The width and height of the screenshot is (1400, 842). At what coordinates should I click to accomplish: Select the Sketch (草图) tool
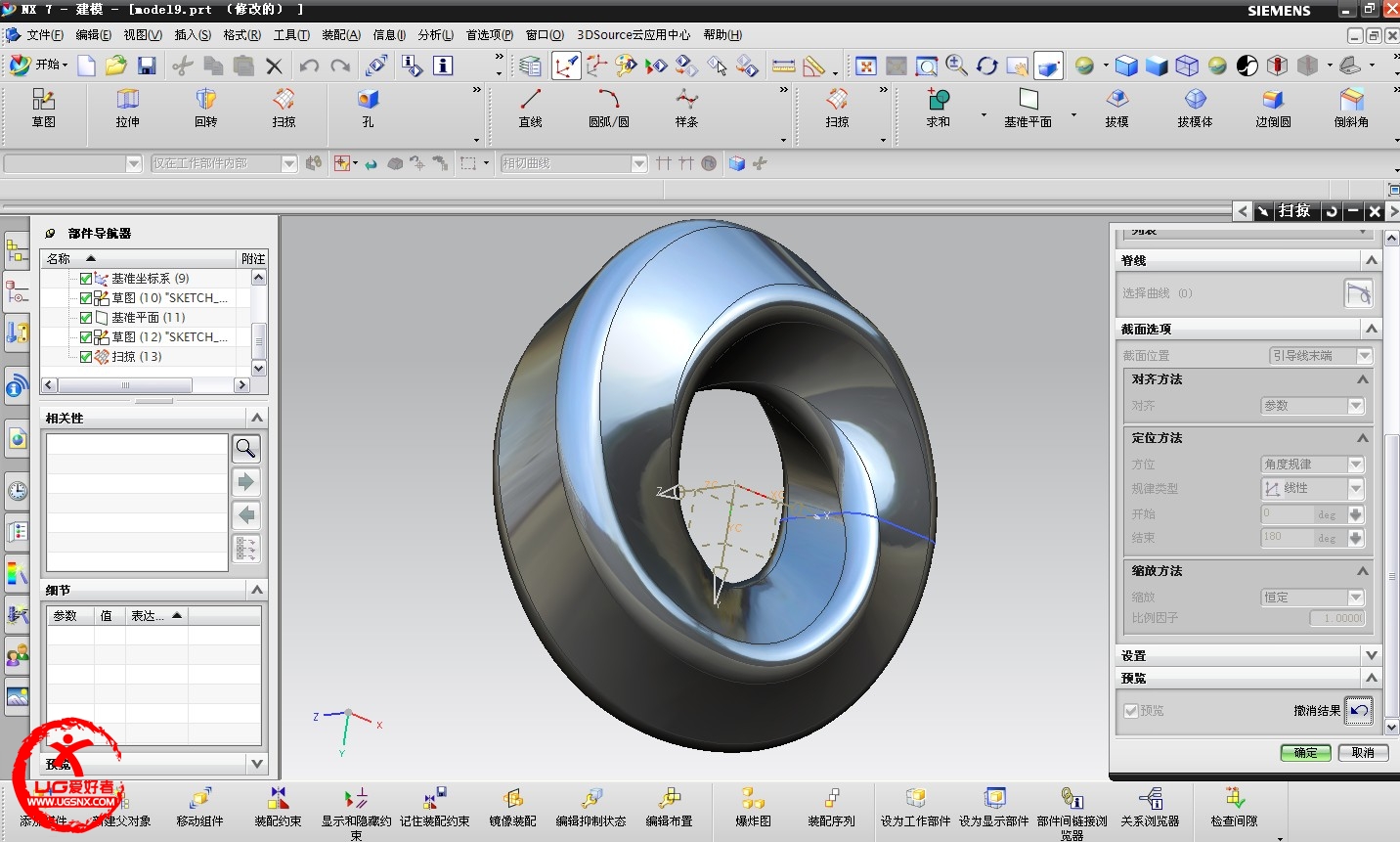(x=44, y=108)
